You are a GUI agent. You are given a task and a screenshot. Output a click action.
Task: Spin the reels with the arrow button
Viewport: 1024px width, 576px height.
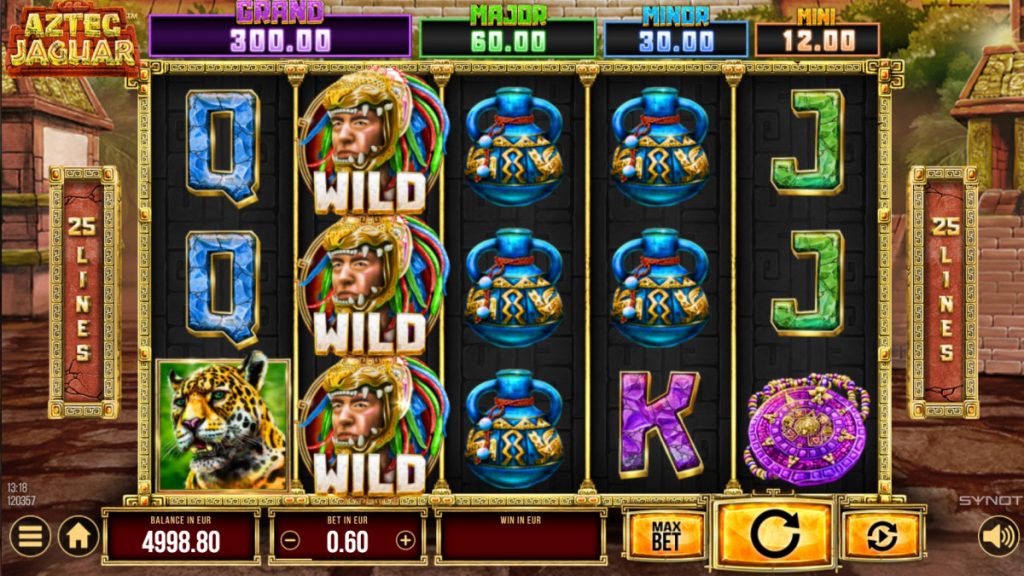[x=775, y=534]
